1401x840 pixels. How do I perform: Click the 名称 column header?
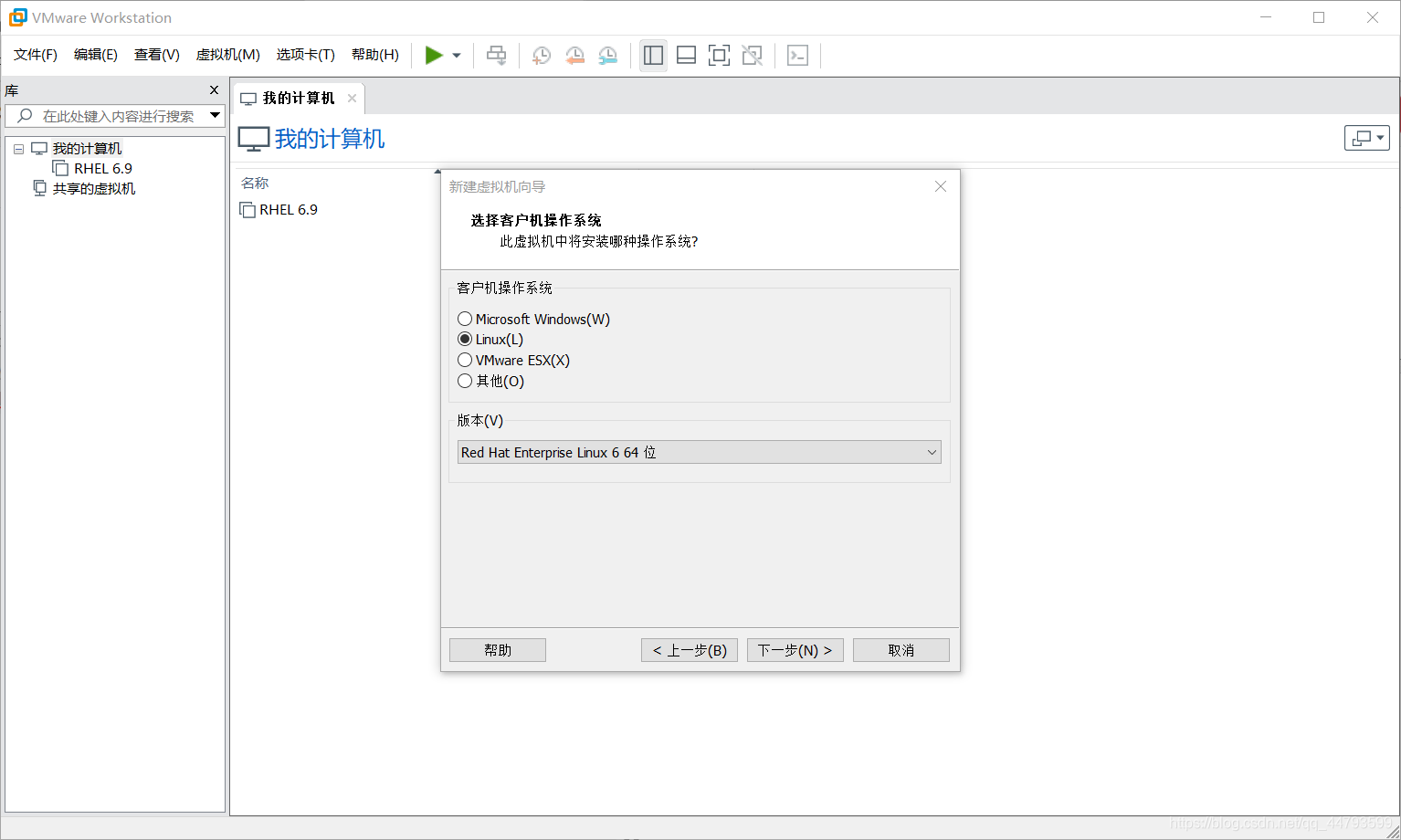coord(255,184)
